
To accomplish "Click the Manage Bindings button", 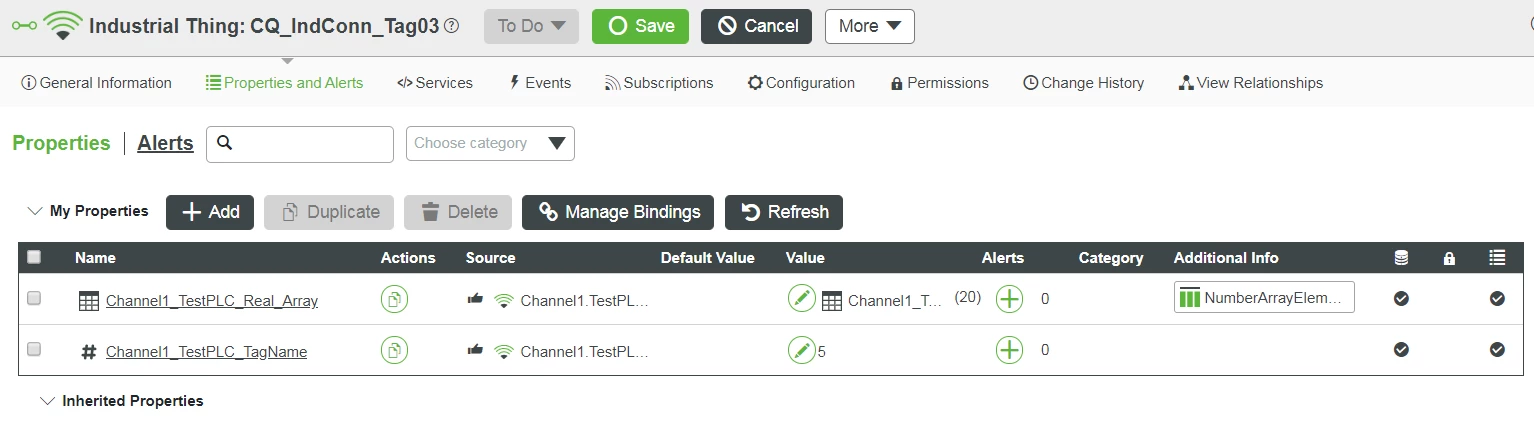I will tap(618, 212).
